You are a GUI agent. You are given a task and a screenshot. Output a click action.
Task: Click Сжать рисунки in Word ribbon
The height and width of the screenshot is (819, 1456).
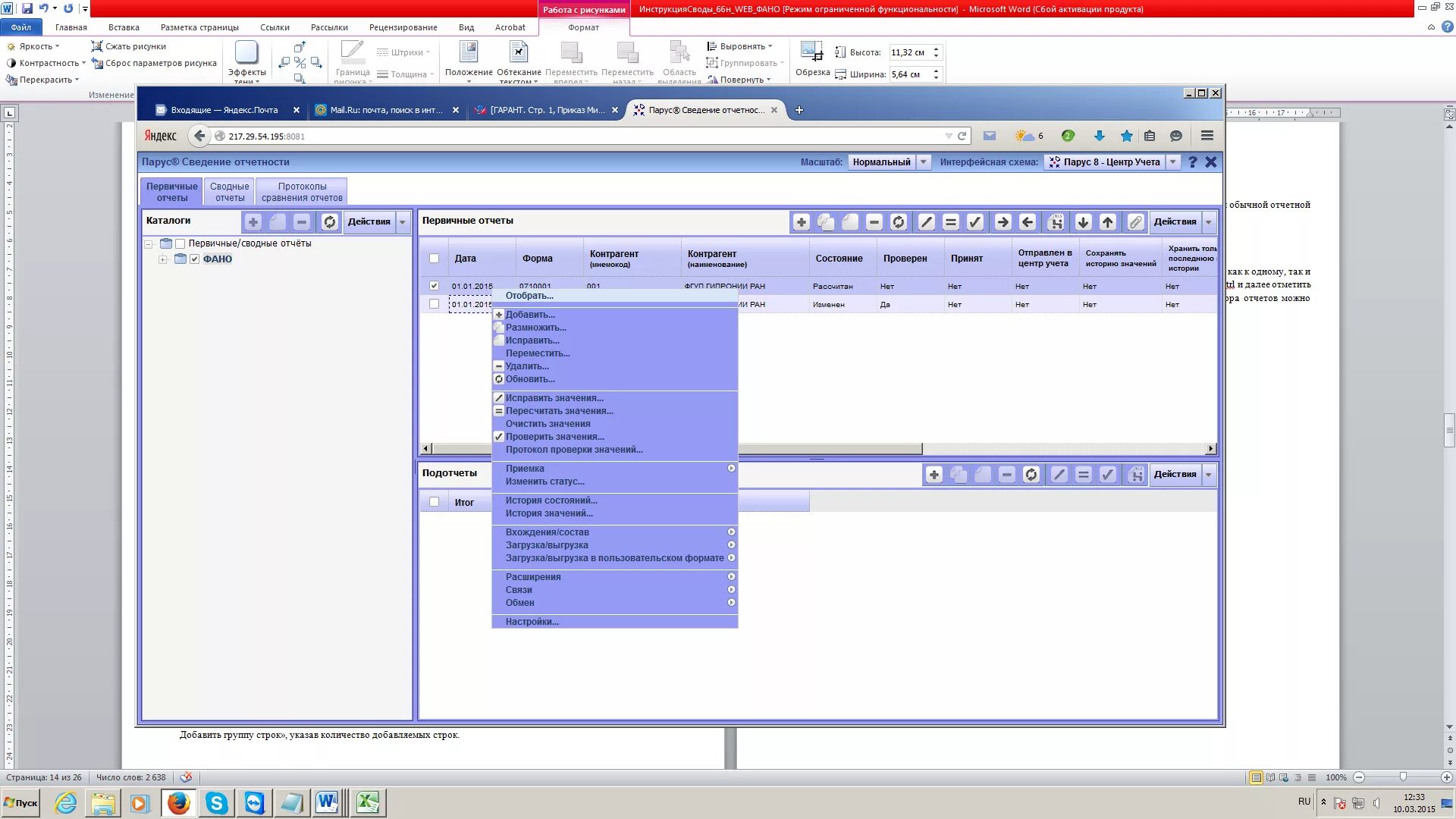click(x=128, y=46)
